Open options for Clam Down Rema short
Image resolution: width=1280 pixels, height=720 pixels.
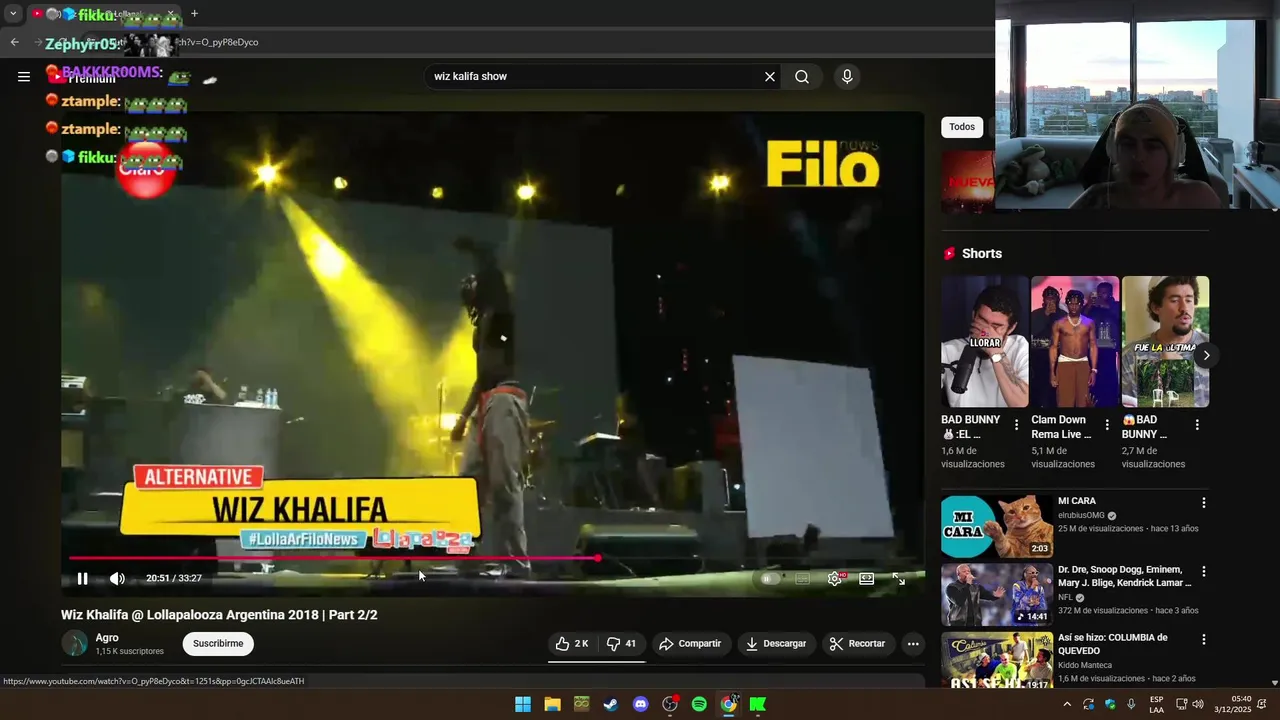pyautogui.click(x=1107, y=425)
